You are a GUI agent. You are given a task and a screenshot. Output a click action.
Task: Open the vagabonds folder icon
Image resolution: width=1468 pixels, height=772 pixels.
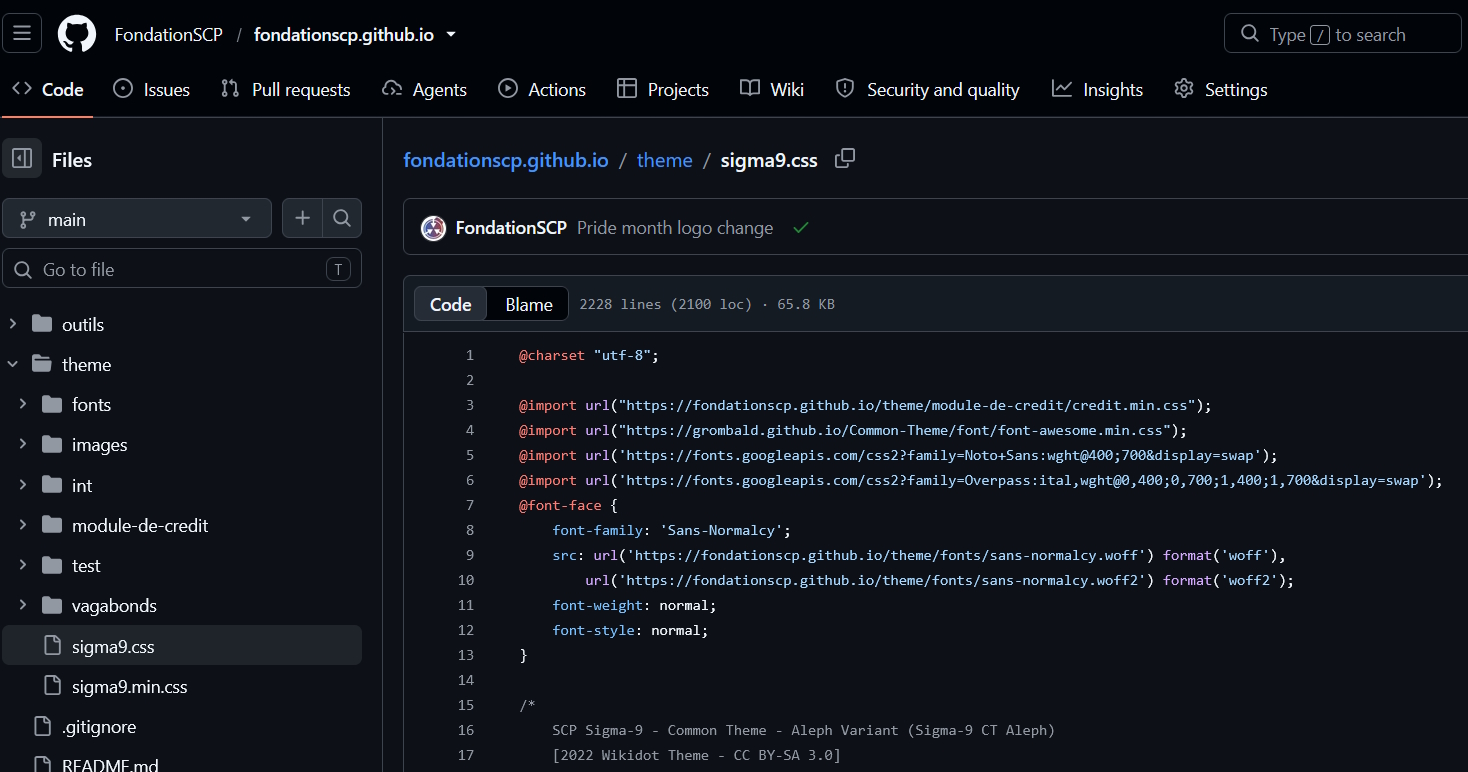[x=52, y=605]
